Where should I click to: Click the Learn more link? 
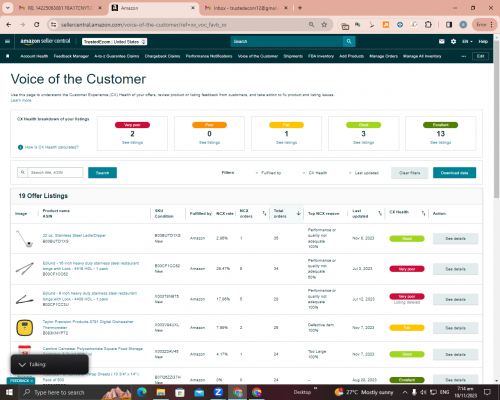[21, 100]
